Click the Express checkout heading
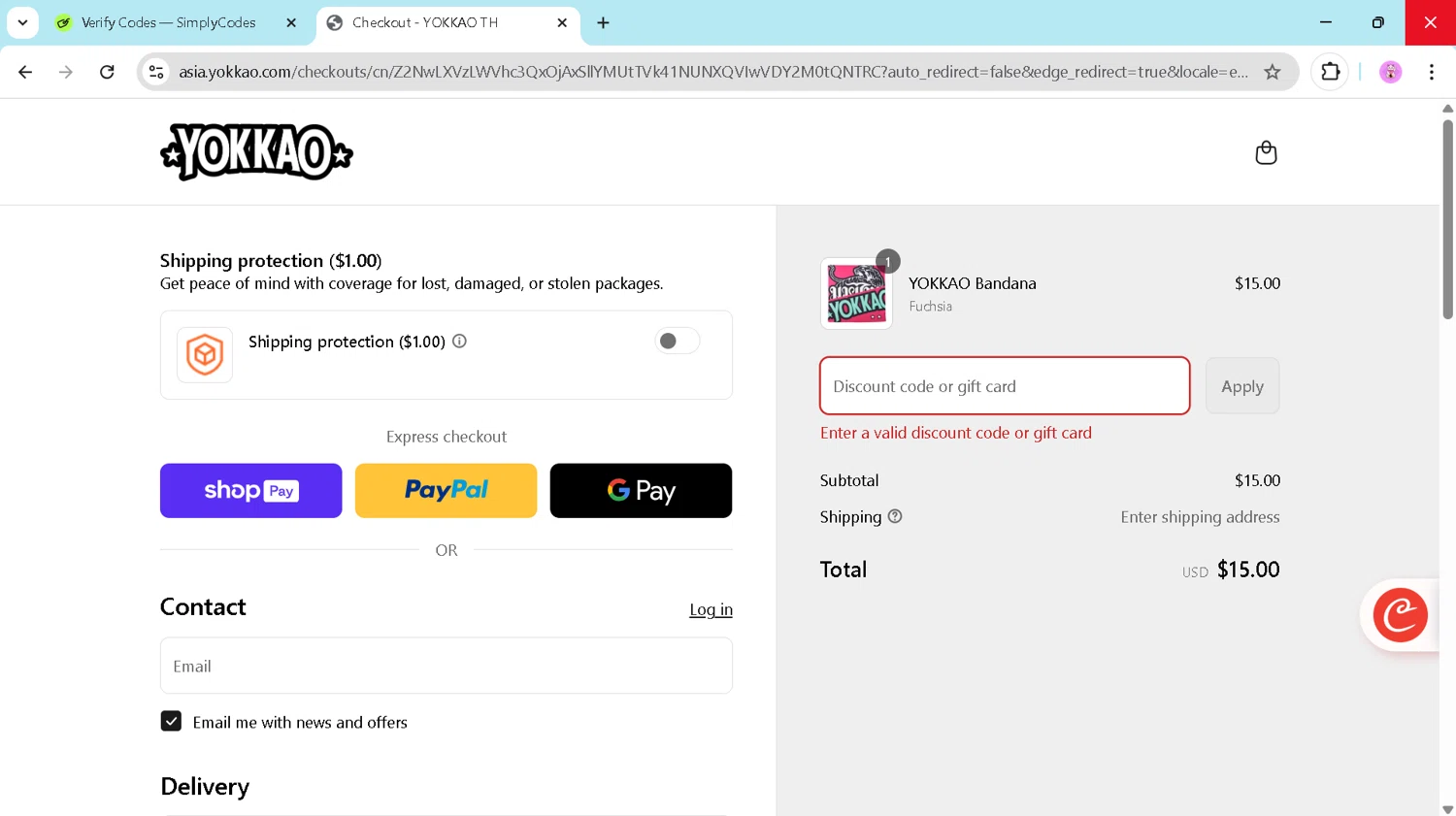The width and height of the screenshot is (1456, 816). [x=447, y=437]
